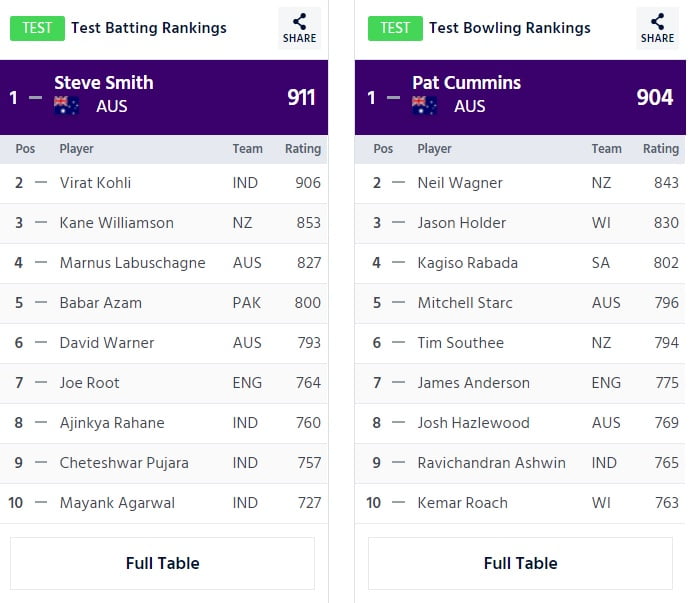Select Steve Smith's top-ranked batting banner
Screen dimensions: 690x603
[x=164, y=97]
